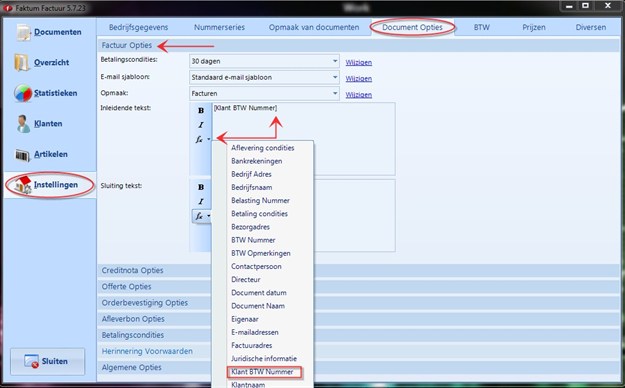Viewport: 625px width, 388px height.
Task: Toggle bold in Sluiting tekst editor
Action: [201, 187]
